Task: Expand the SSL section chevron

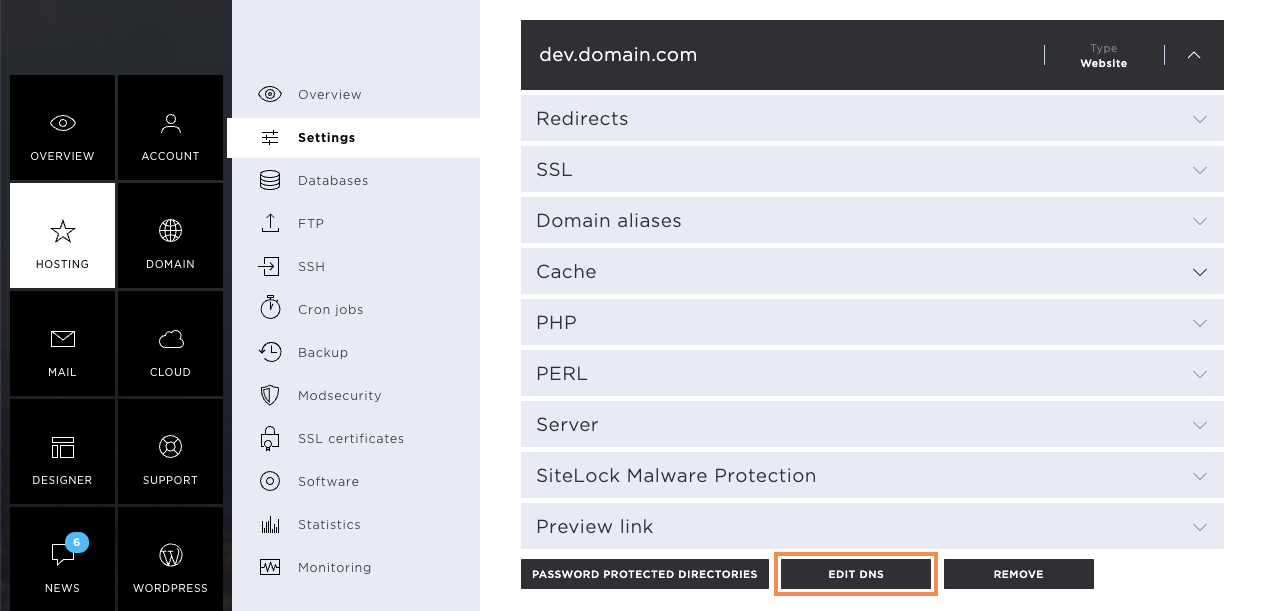Action: click(1200, 170)
